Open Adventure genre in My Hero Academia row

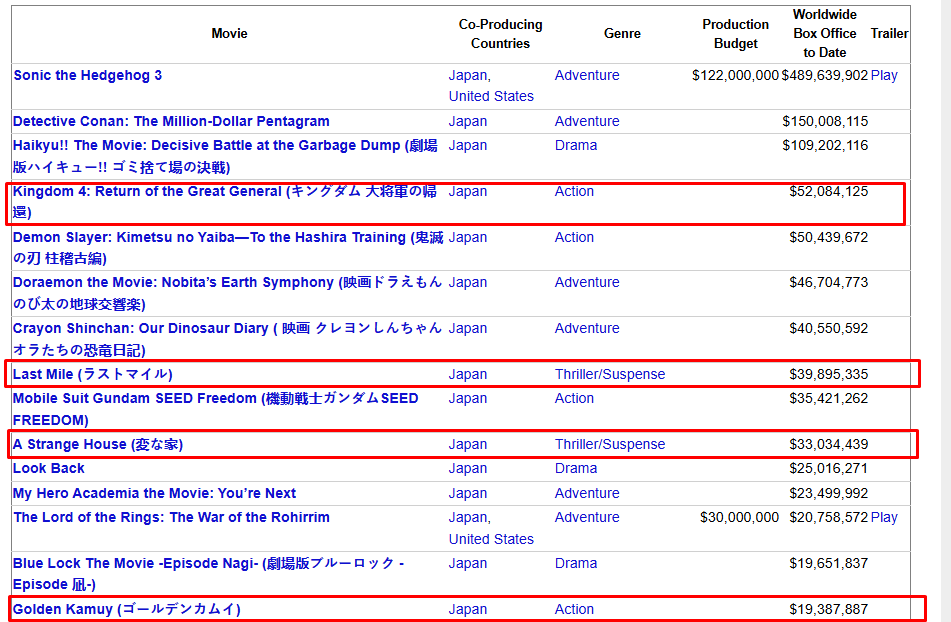(587, 493)
